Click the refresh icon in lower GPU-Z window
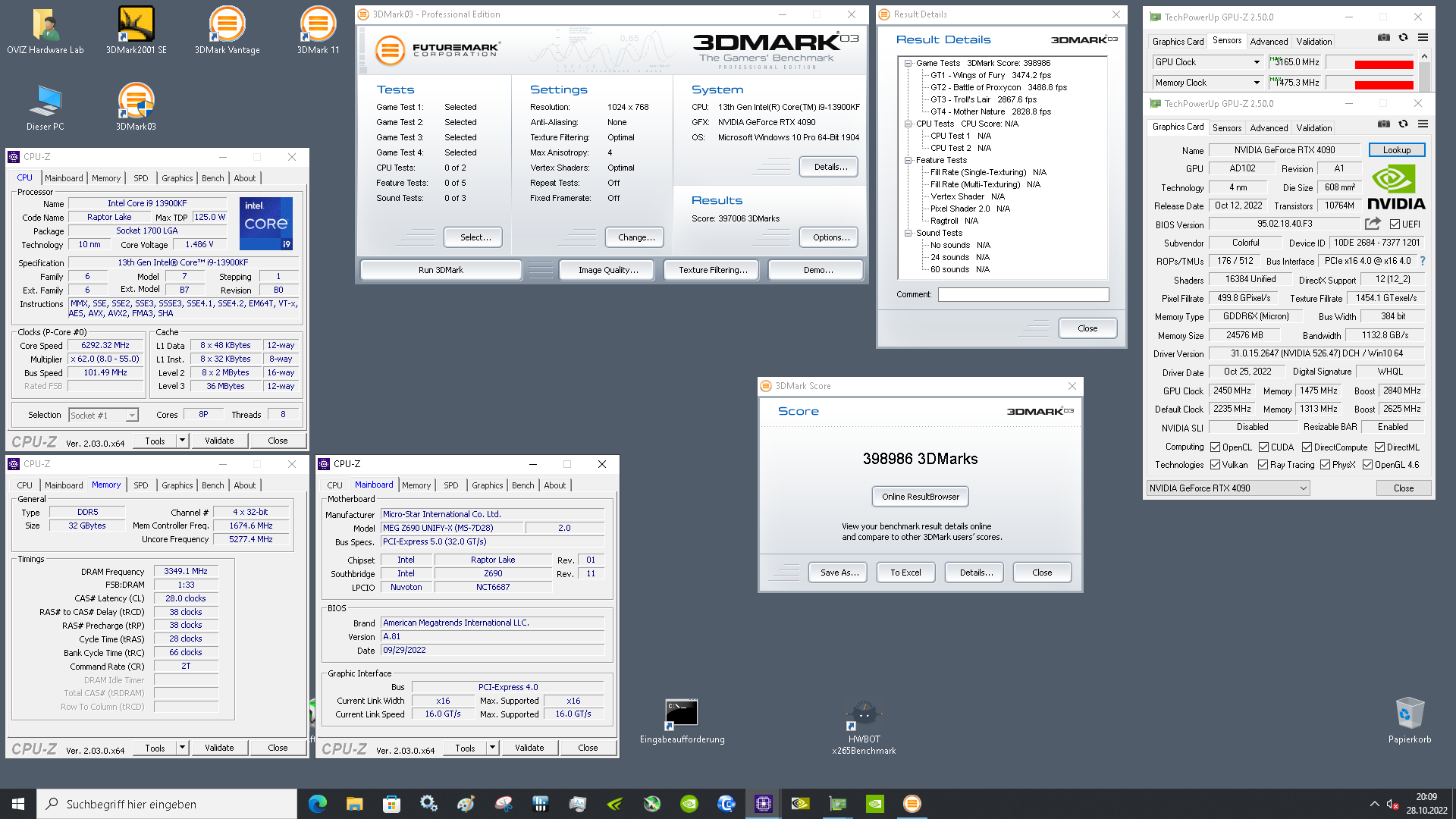The width and height of the screenshot is (1456, 819). tap(1403, 124)
